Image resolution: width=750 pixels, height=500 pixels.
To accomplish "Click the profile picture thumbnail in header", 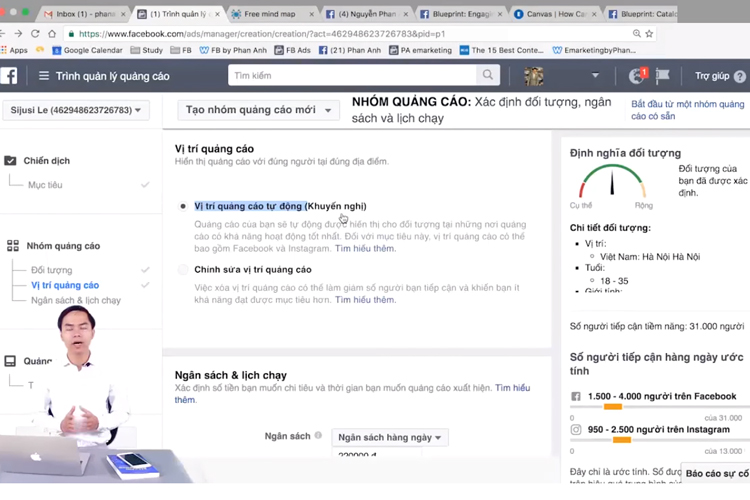I will coord(535,76).
